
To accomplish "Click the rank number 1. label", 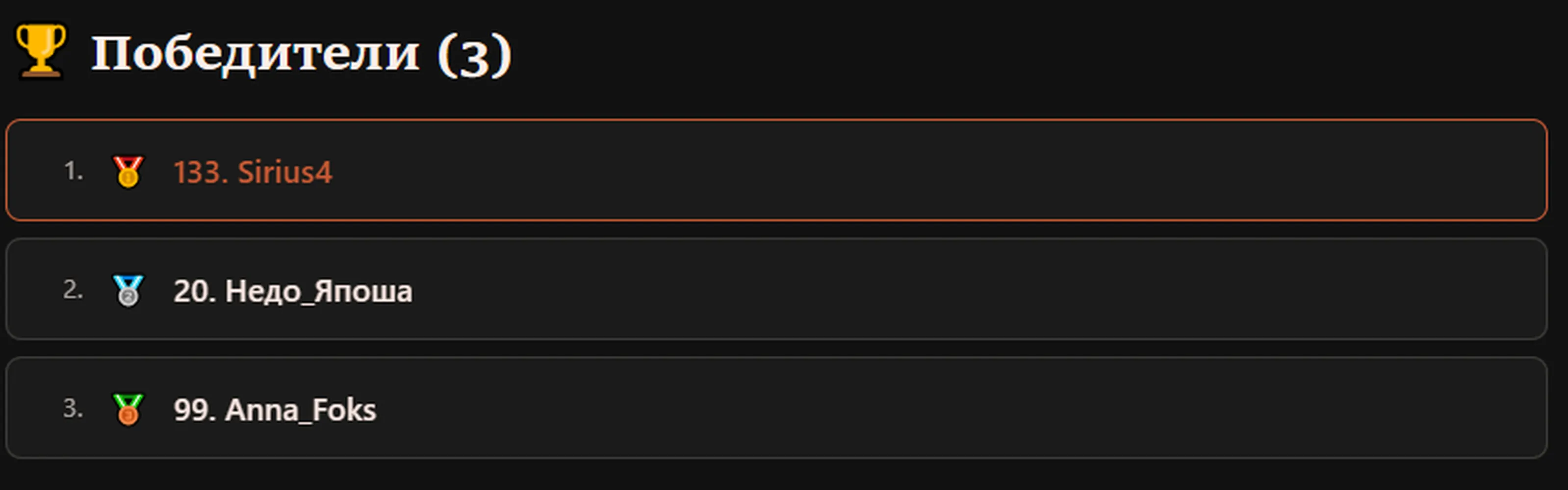I will [x=74, y=171].
